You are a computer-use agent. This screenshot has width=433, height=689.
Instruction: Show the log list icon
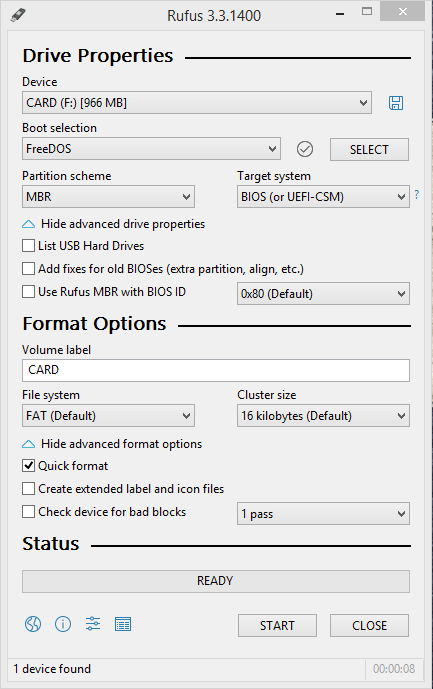tap(123, 624)
